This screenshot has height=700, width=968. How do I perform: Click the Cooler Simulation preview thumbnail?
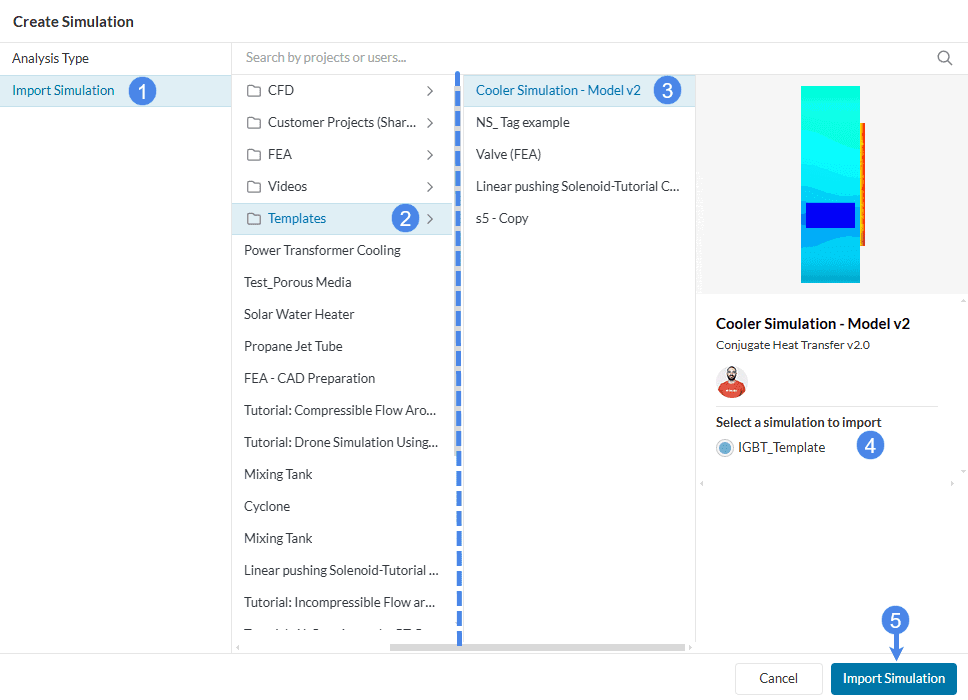832,184
